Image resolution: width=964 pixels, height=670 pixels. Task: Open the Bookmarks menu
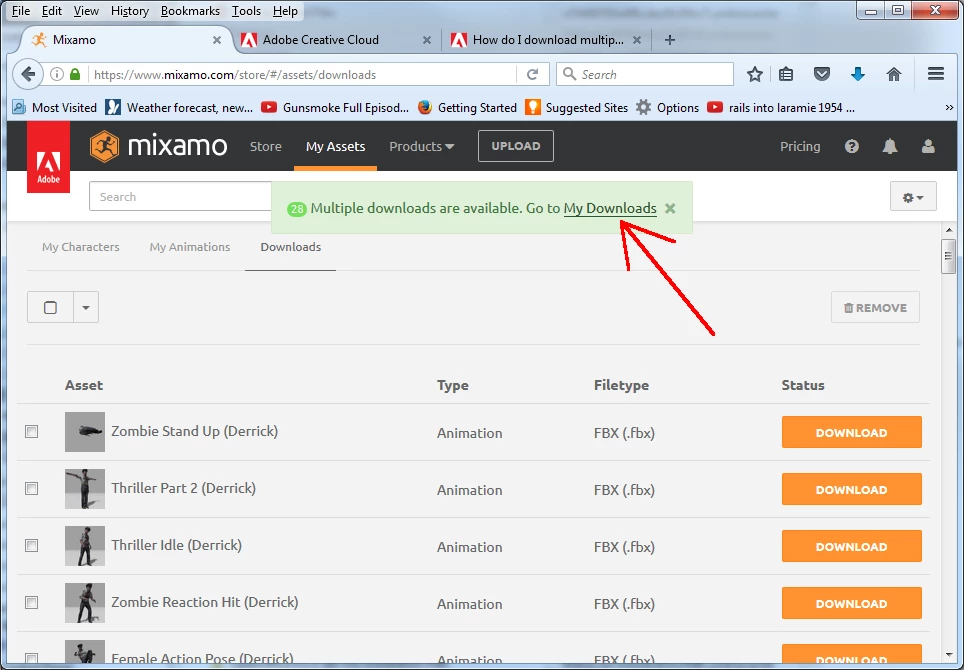tap(190, 11)
